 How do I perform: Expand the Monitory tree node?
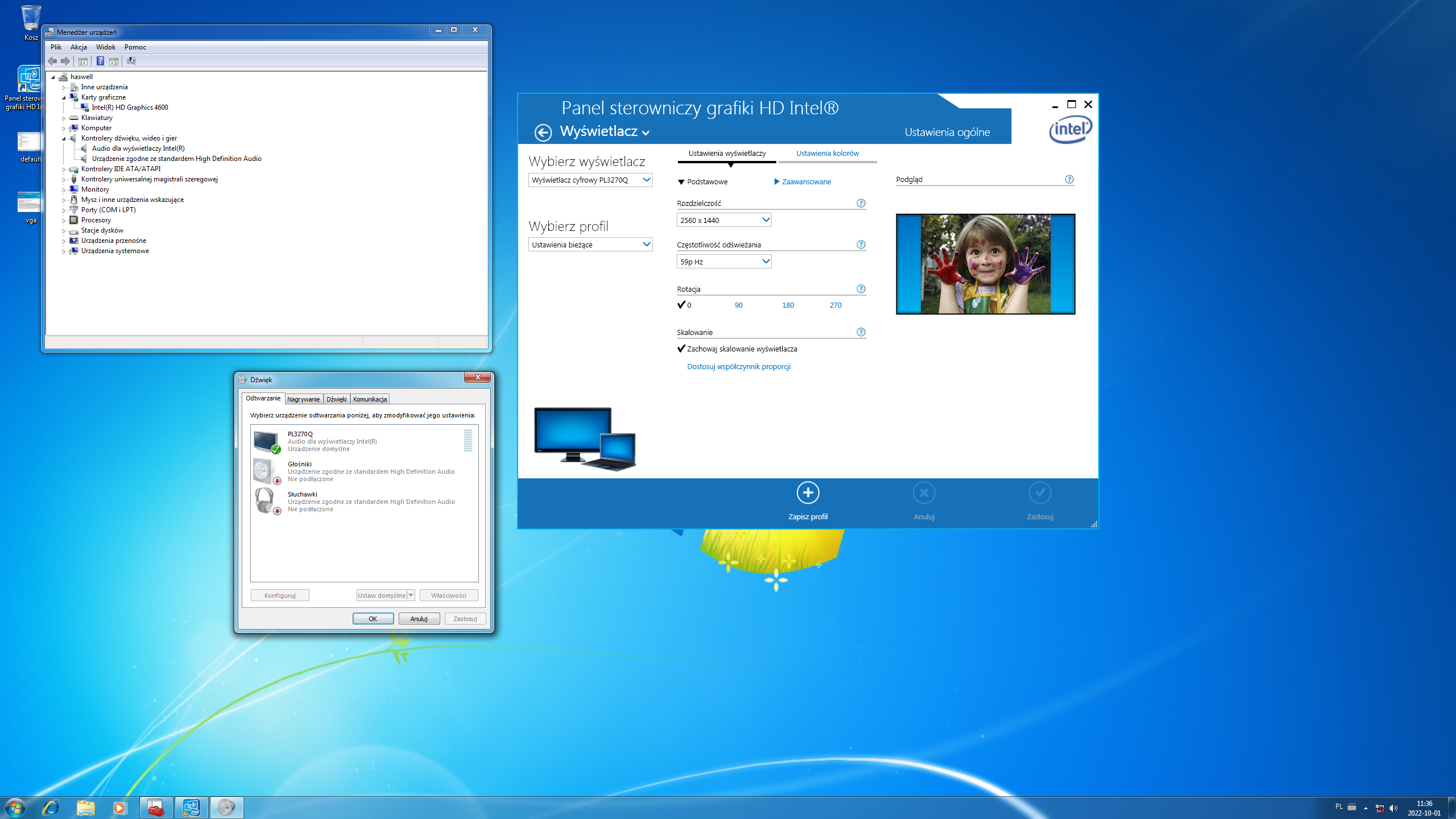(64, 190)
